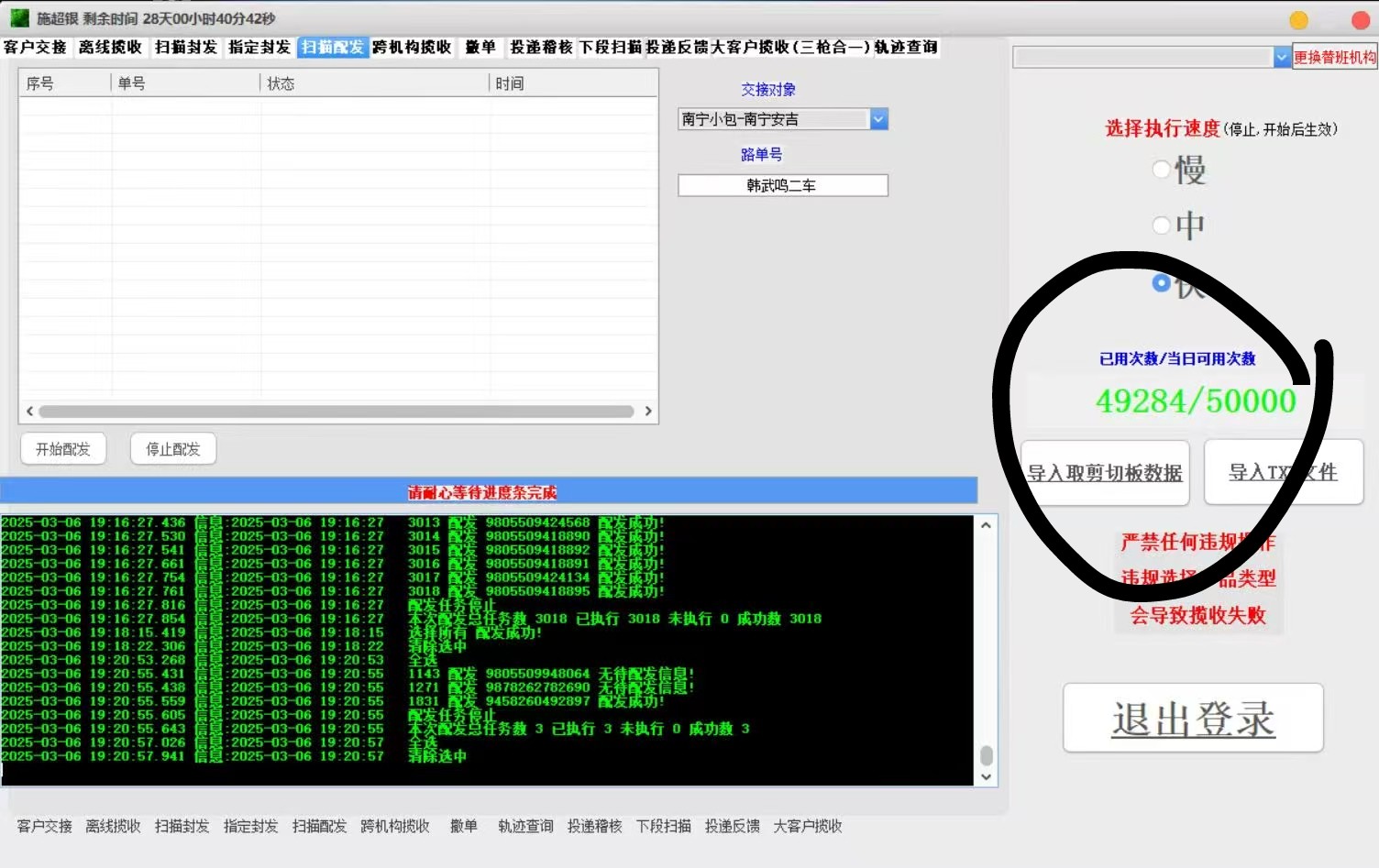The height and width of the screenshot is (868, 1379).
Task: Click the log line 本次配发总任务数 3018
Action: (x=412, y=619)
